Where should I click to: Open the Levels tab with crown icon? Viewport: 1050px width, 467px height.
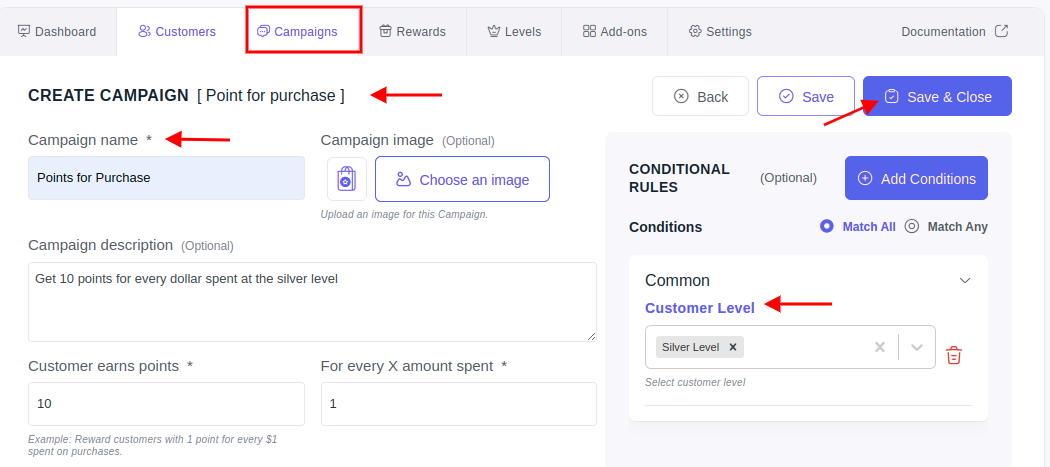pos(514,31)
